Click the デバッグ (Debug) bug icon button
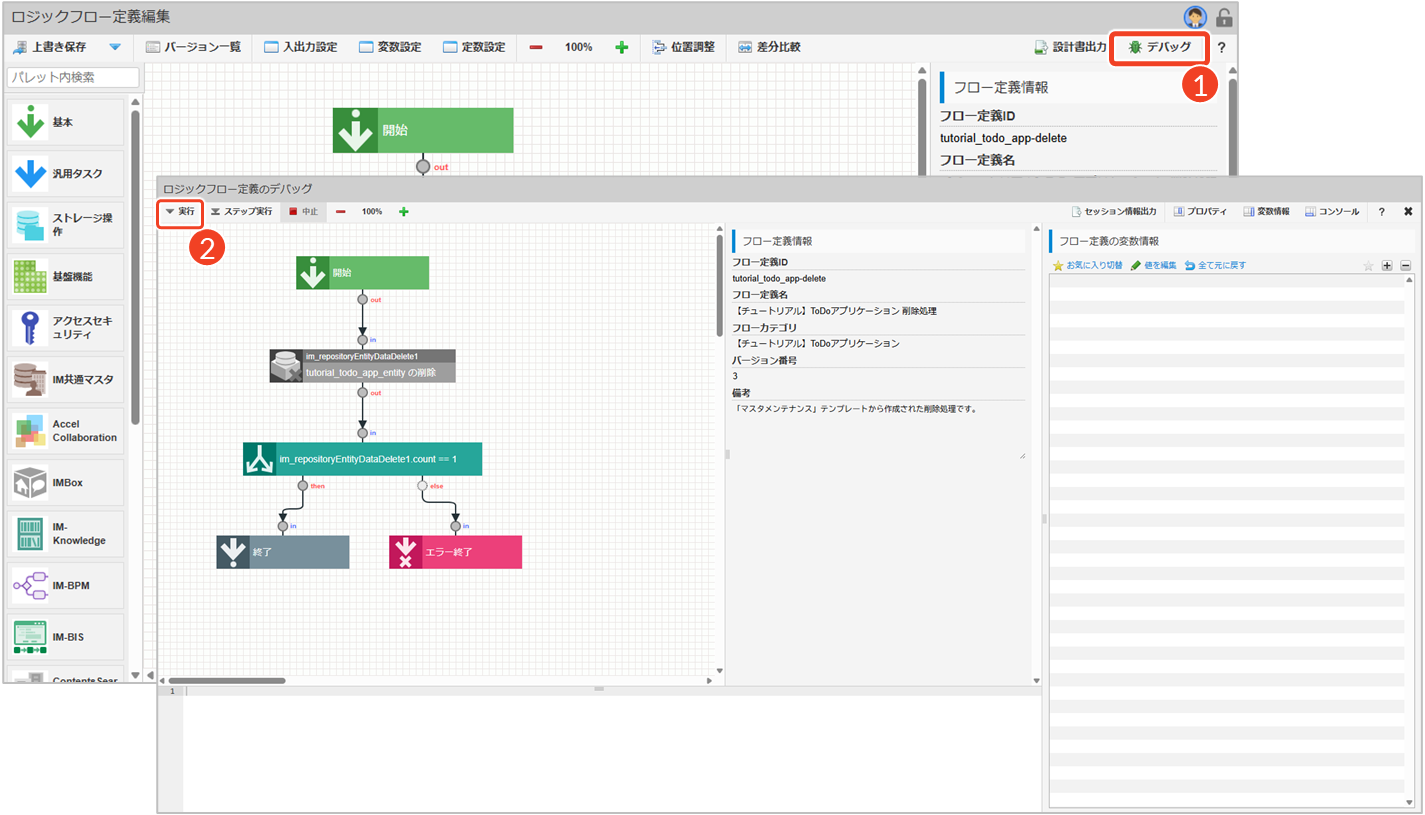Viewport: 1425px width, 815px height. (1159, 47)
